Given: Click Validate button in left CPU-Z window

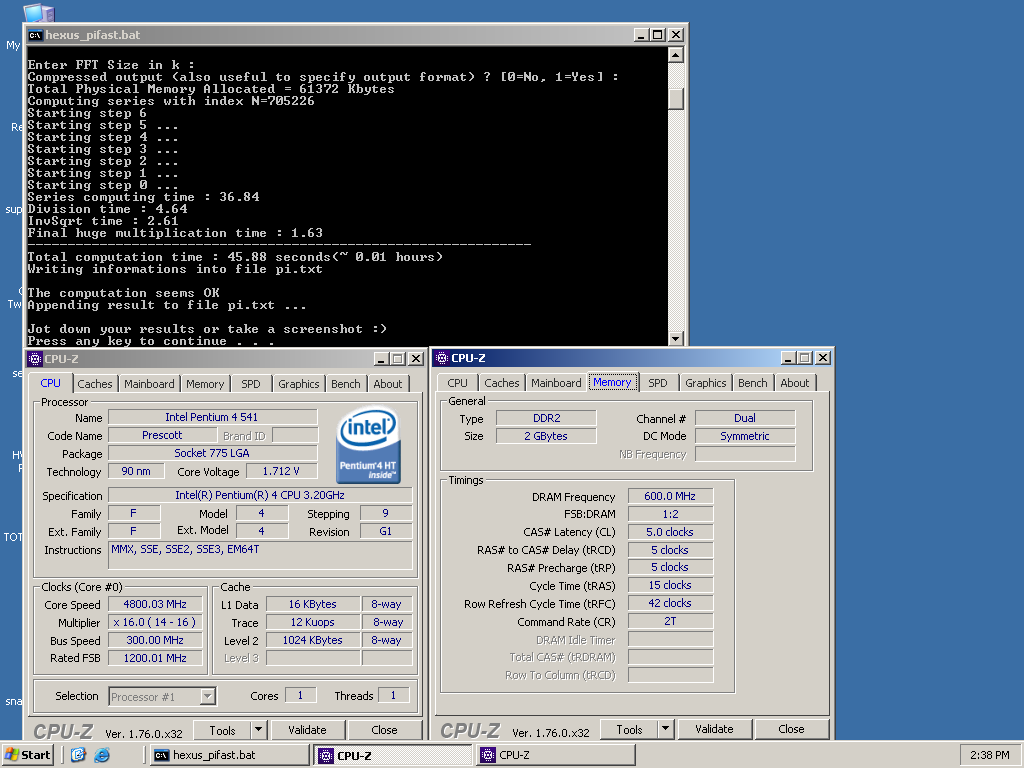Looking at the screenshot, I should (308, 730).
